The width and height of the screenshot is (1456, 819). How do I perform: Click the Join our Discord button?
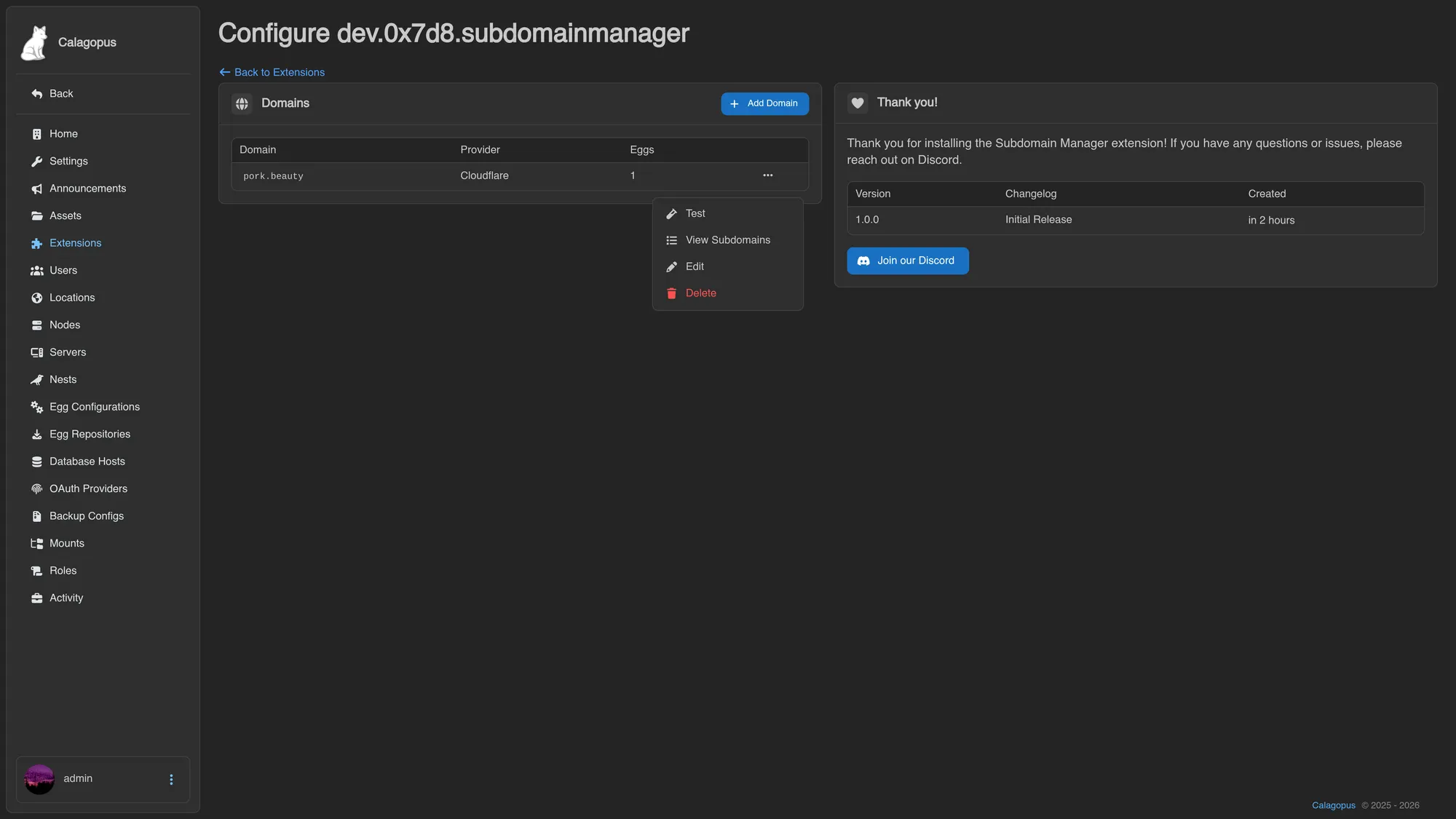(907, 261)
